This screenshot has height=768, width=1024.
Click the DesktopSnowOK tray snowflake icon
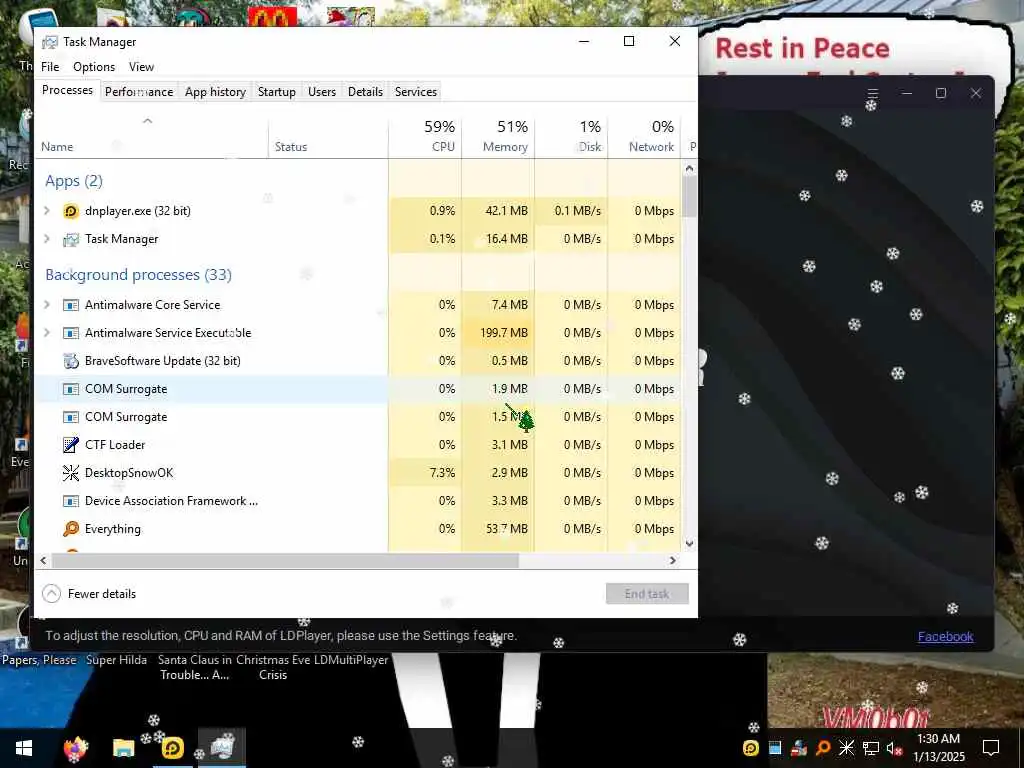(x=846, y=748)
